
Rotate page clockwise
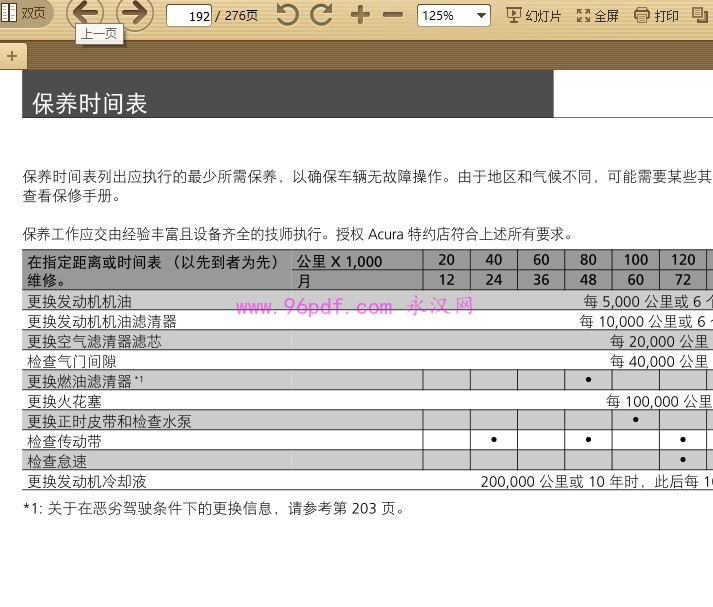[x=321, y=15]
